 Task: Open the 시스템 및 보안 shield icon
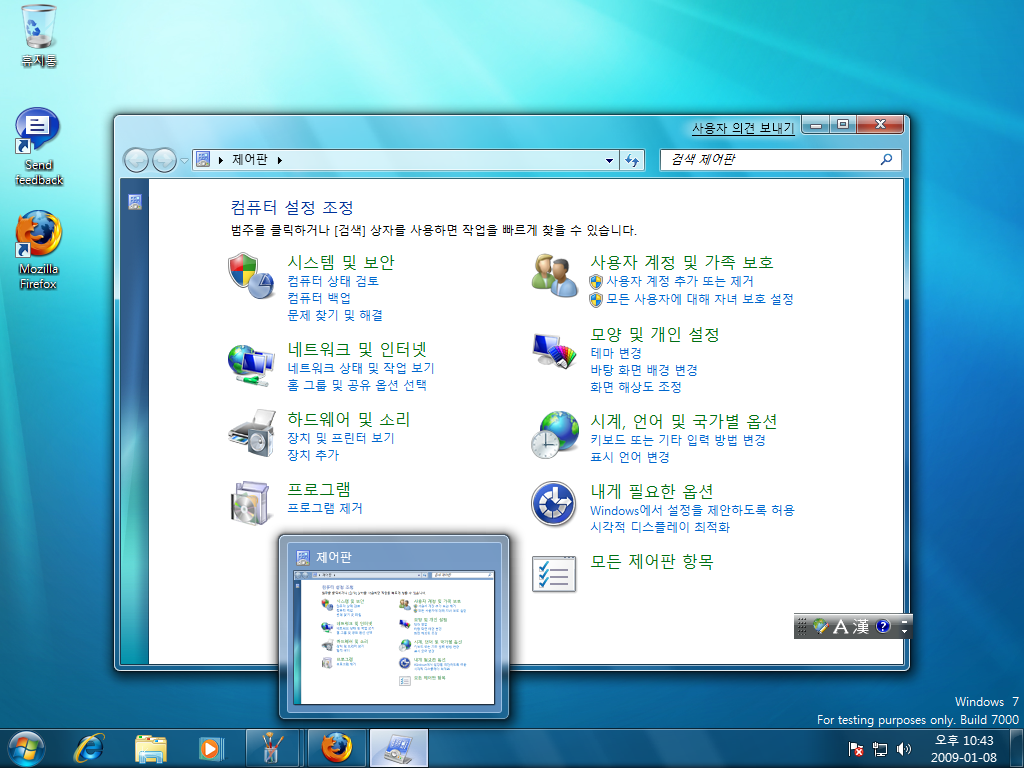click(251, 276)
